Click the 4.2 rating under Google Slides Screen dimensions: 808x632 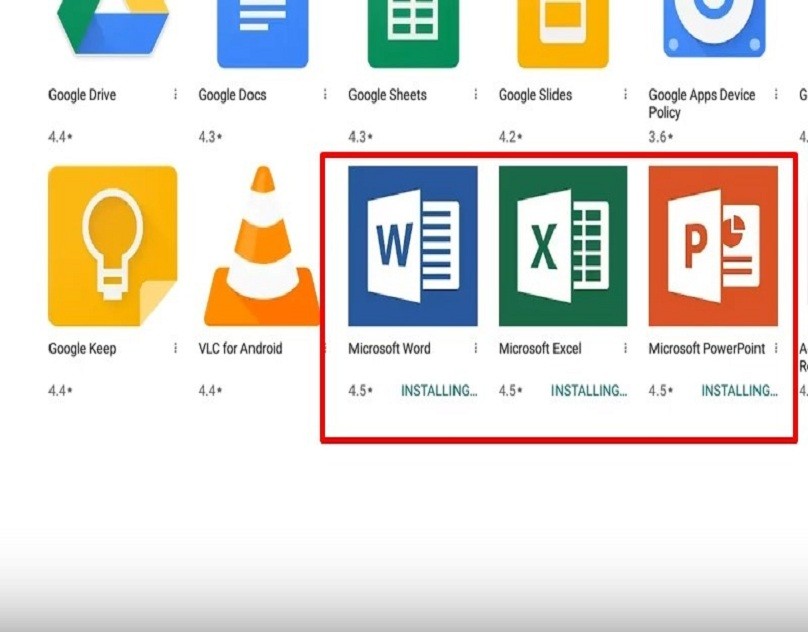511,137
